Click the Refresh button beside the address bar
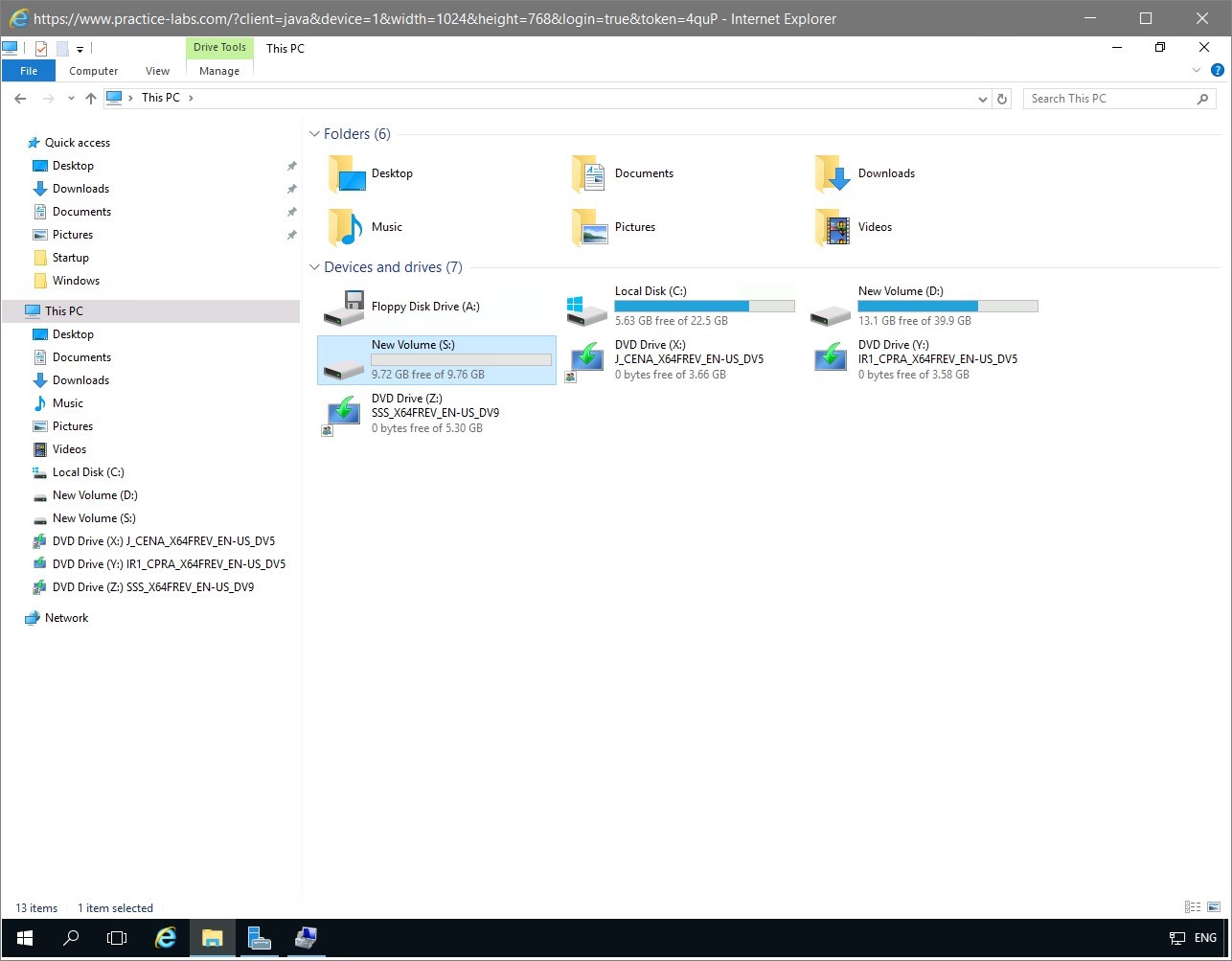 pyautogui.click(x=1002, y=99)
